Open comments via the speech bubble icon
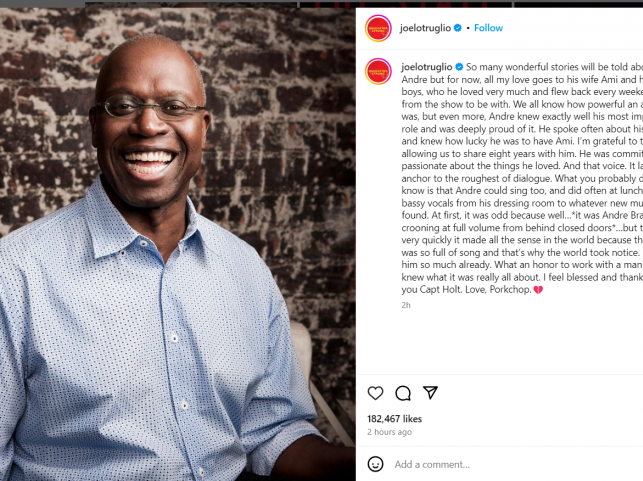 [403, 393]
